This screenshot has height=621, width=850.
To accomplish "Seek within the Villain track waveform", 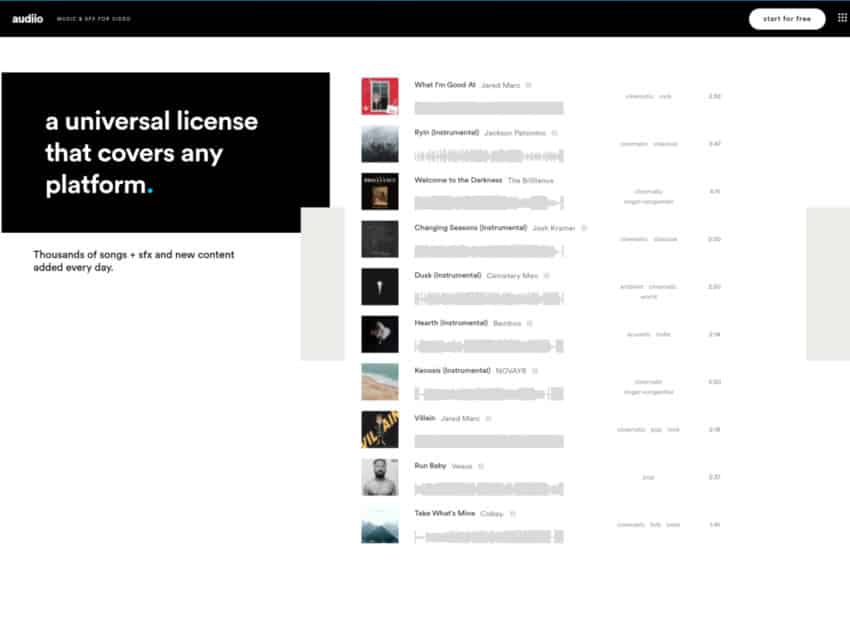I will (489, 440).
